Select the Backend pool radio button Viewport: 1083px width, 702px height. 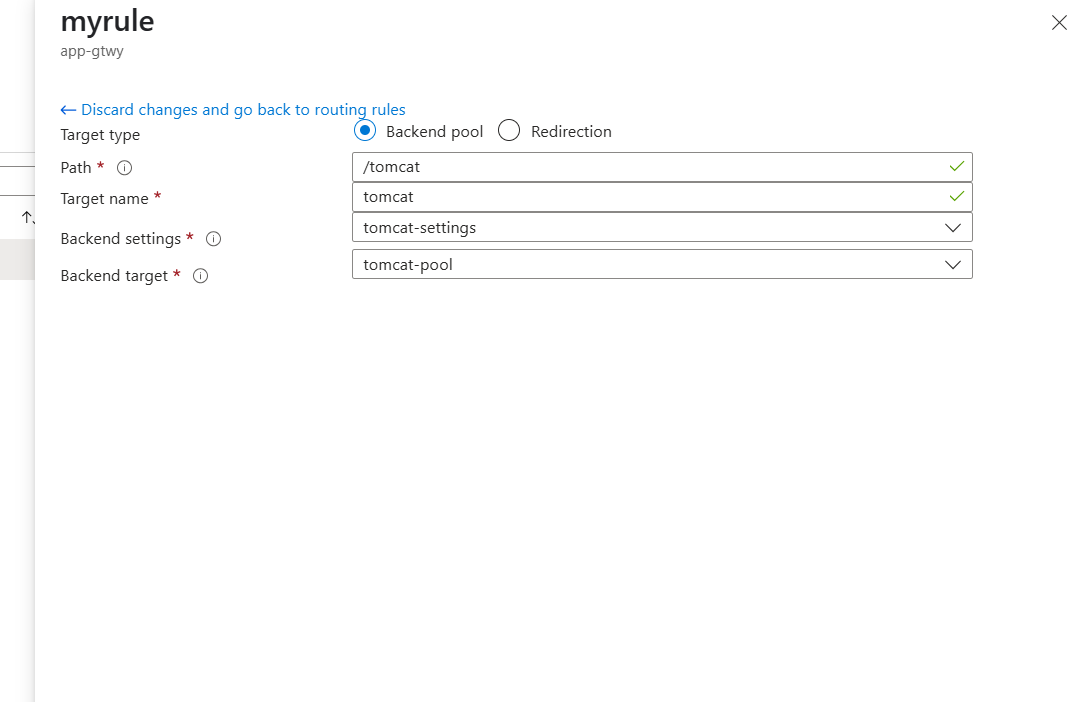365,131
